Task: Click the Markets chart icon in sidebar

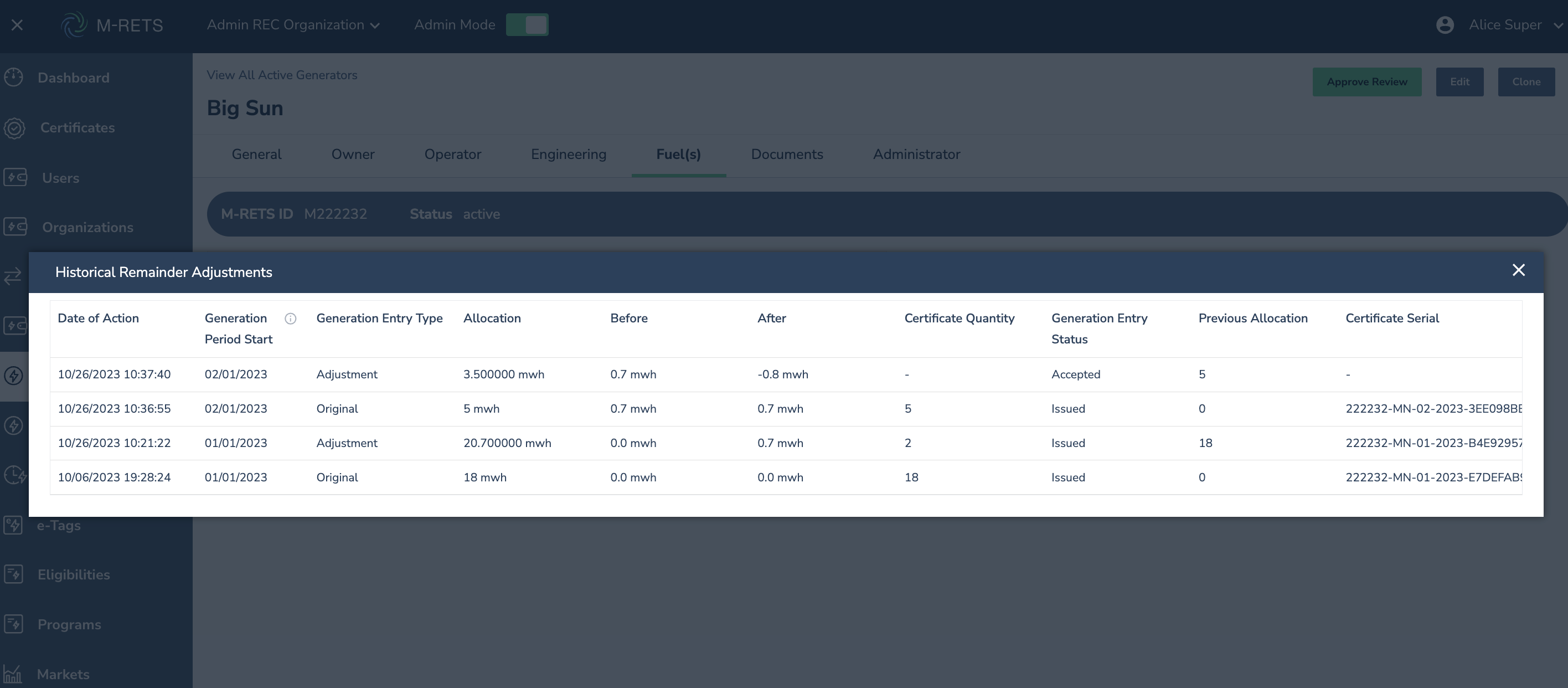Action: 12,674
